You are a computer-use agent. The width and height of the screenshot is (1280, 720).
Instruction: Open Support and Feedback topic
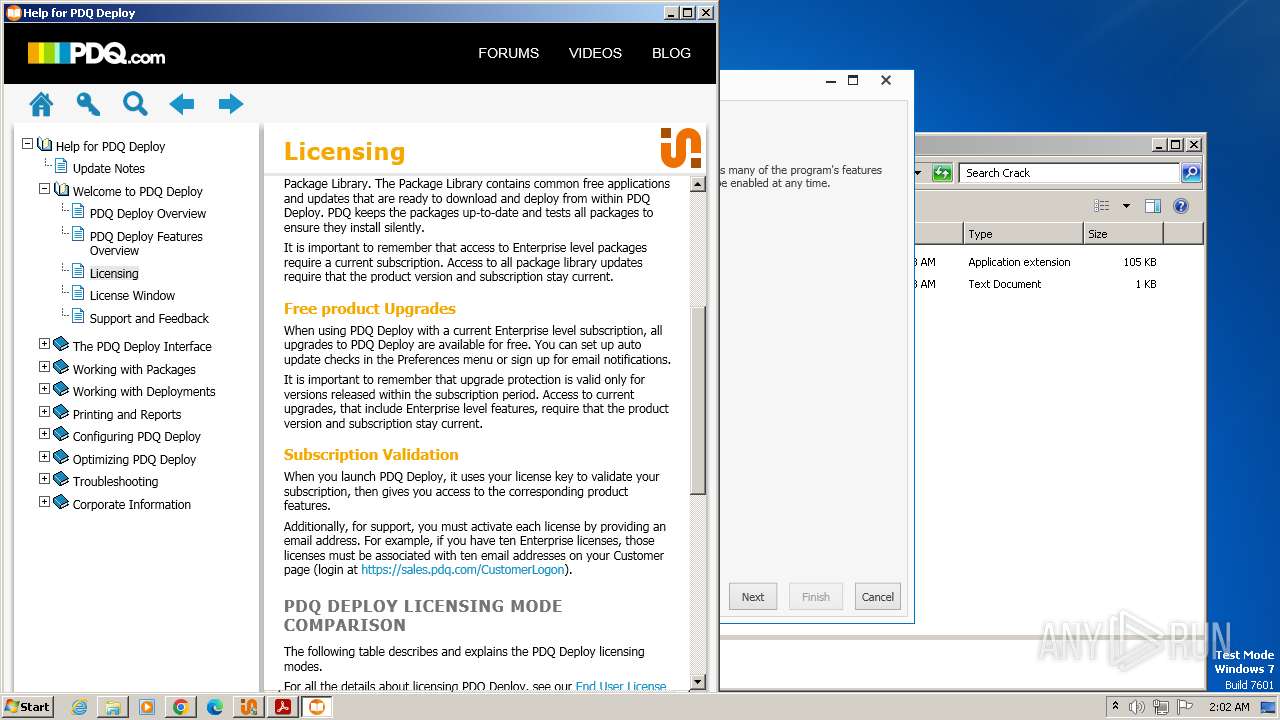click(149, 319)
